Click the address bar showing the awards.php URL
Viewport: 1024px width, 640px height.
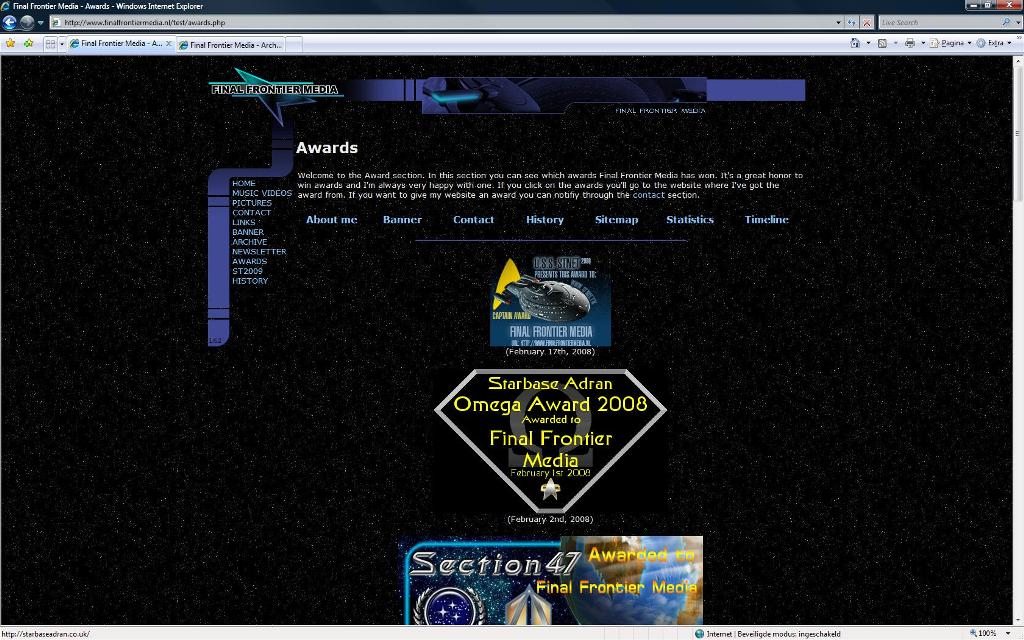(x=441, y=22)
